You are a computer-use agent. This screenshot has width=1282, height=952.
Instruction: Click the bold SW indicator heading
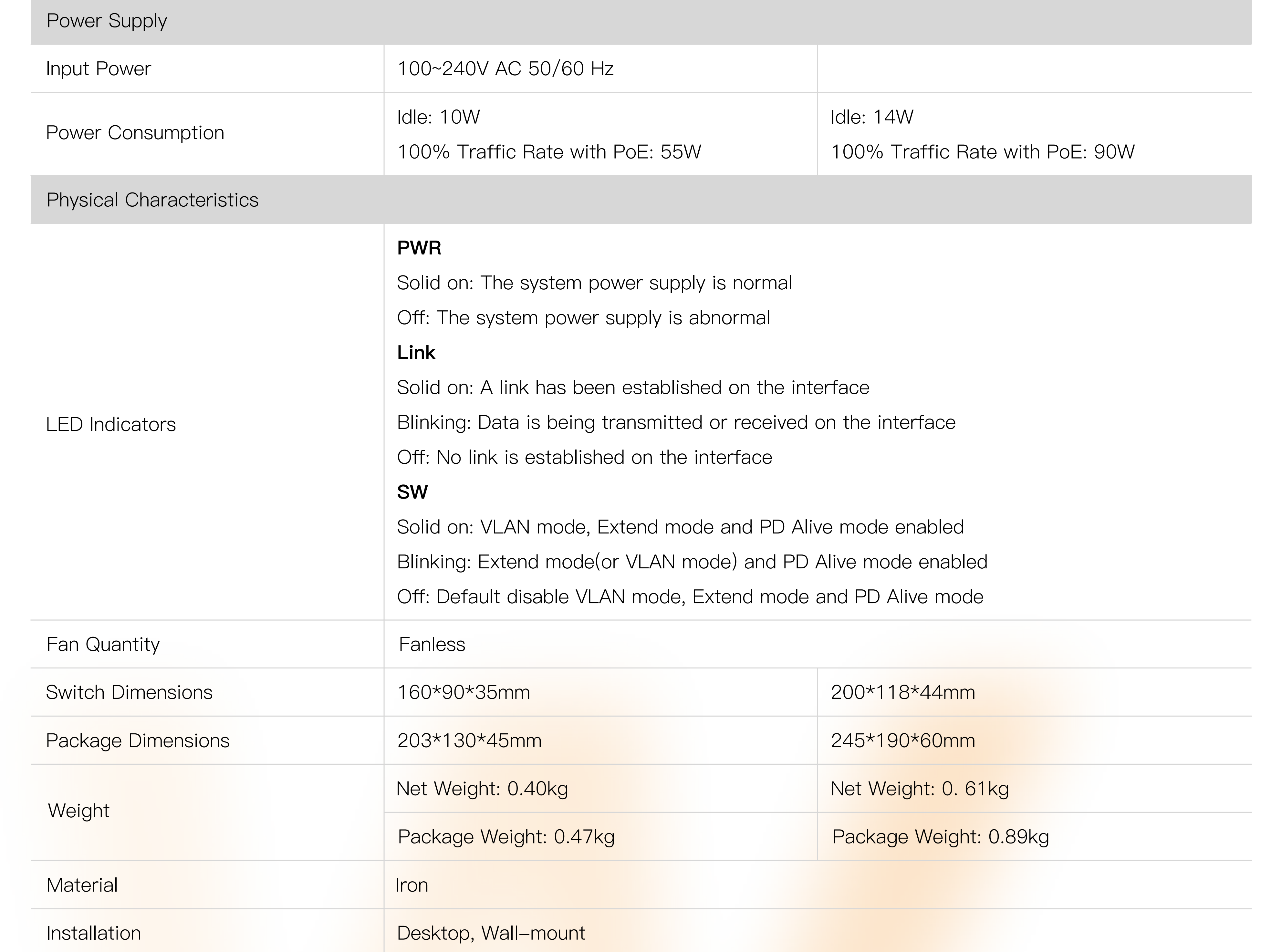point(412,492)
